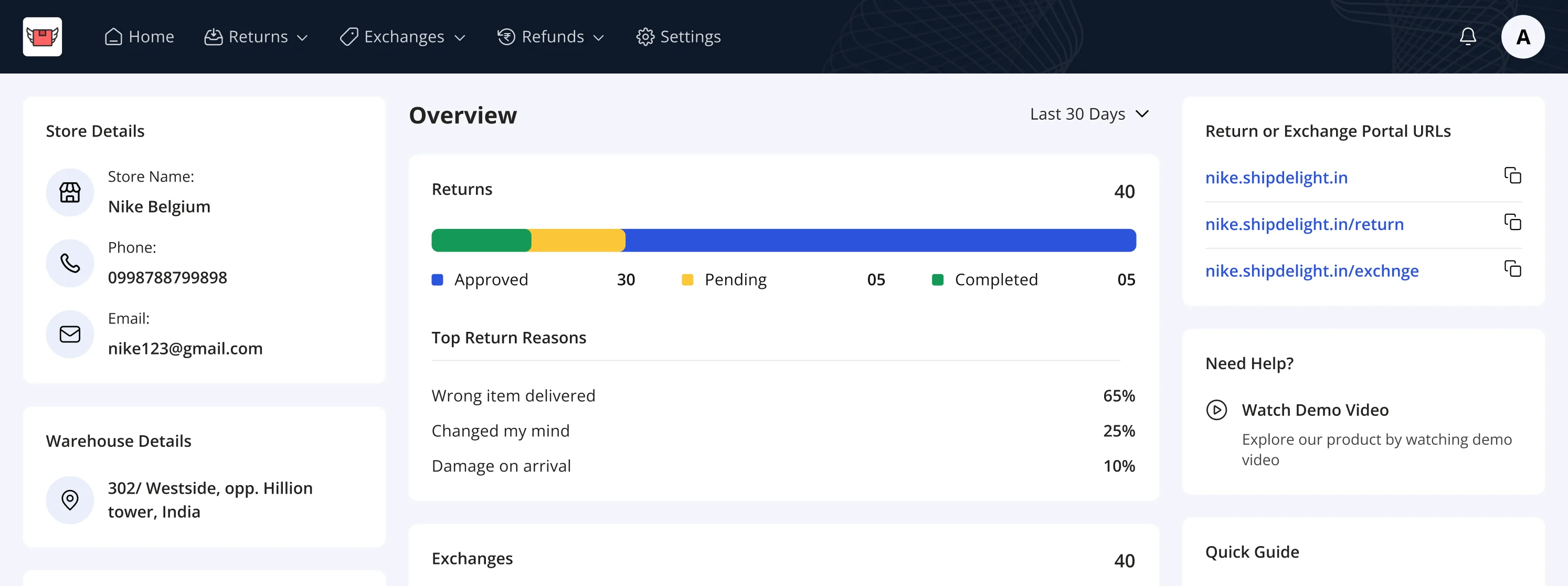Copy the nike.shipdelight.in/return URL
This screenshot has height=586, width=1568.
1512,222
